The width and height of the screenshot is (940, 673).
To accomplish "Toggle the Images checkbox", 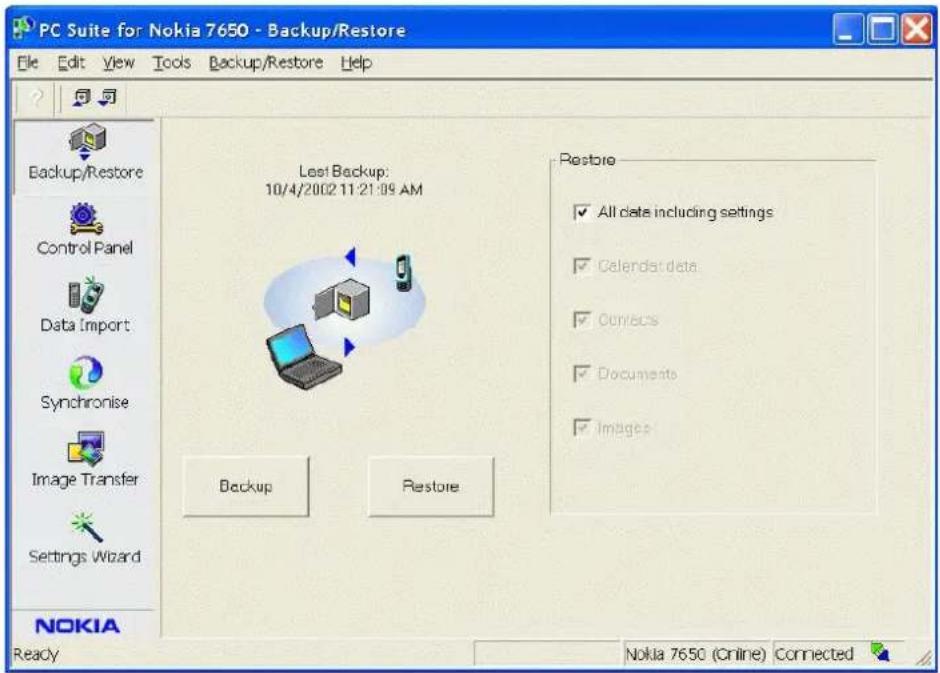I will tap(582, 427).
